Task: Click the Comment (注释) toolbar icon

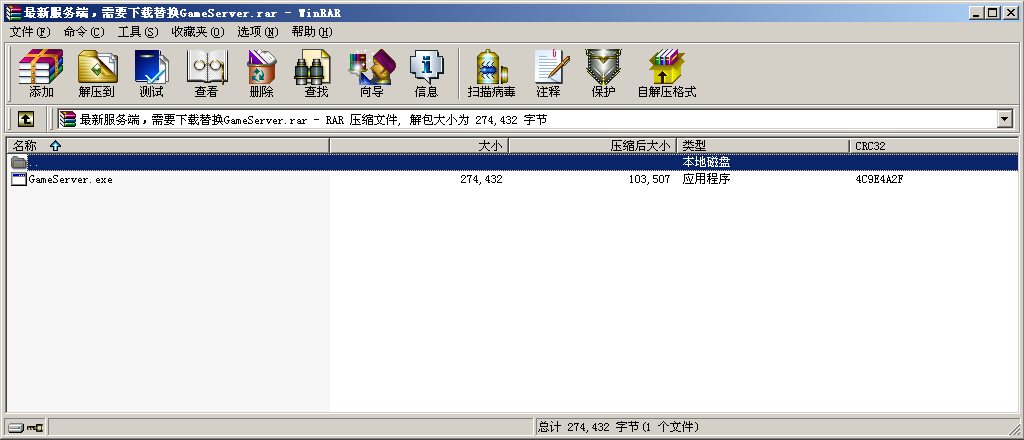Action: pyautogui.click(x=548, y=73)
